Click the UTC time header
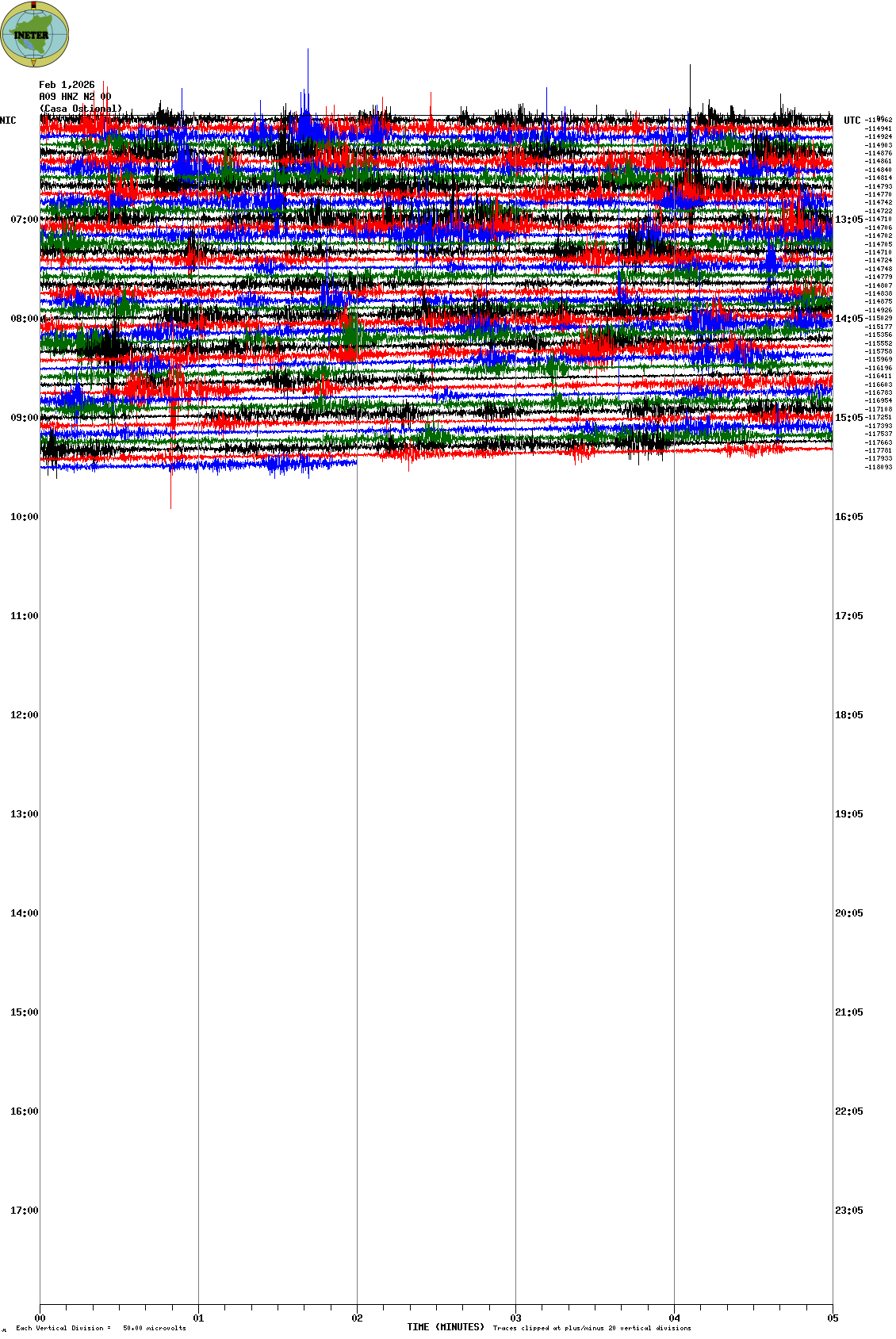The height and width of the screenshot is (1339, 896). (x=852, y=121)
